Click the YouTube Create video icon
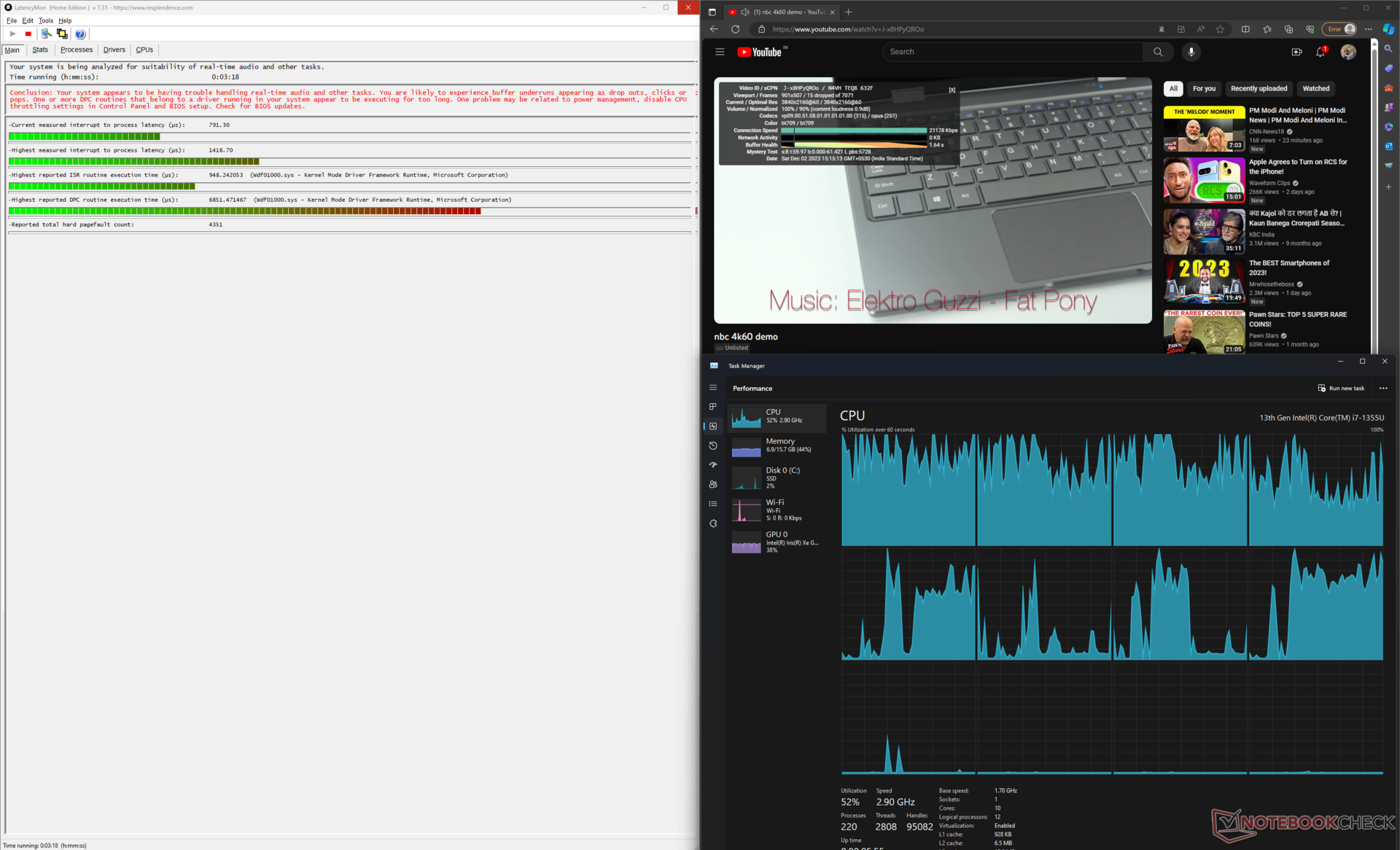1400x850 pixels. point(1296,52)
